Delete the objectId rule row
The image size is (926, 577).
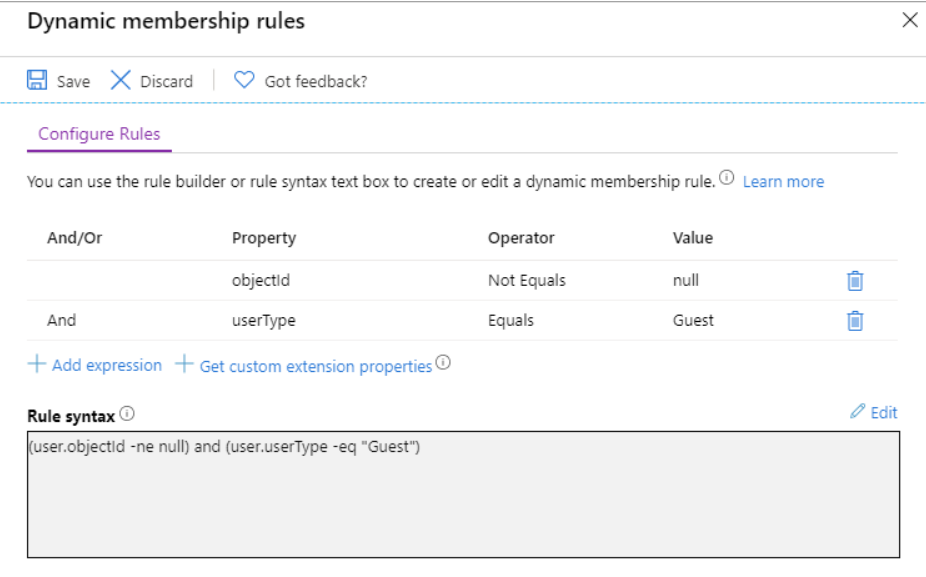pyautogui.click(x=855, y=281)
